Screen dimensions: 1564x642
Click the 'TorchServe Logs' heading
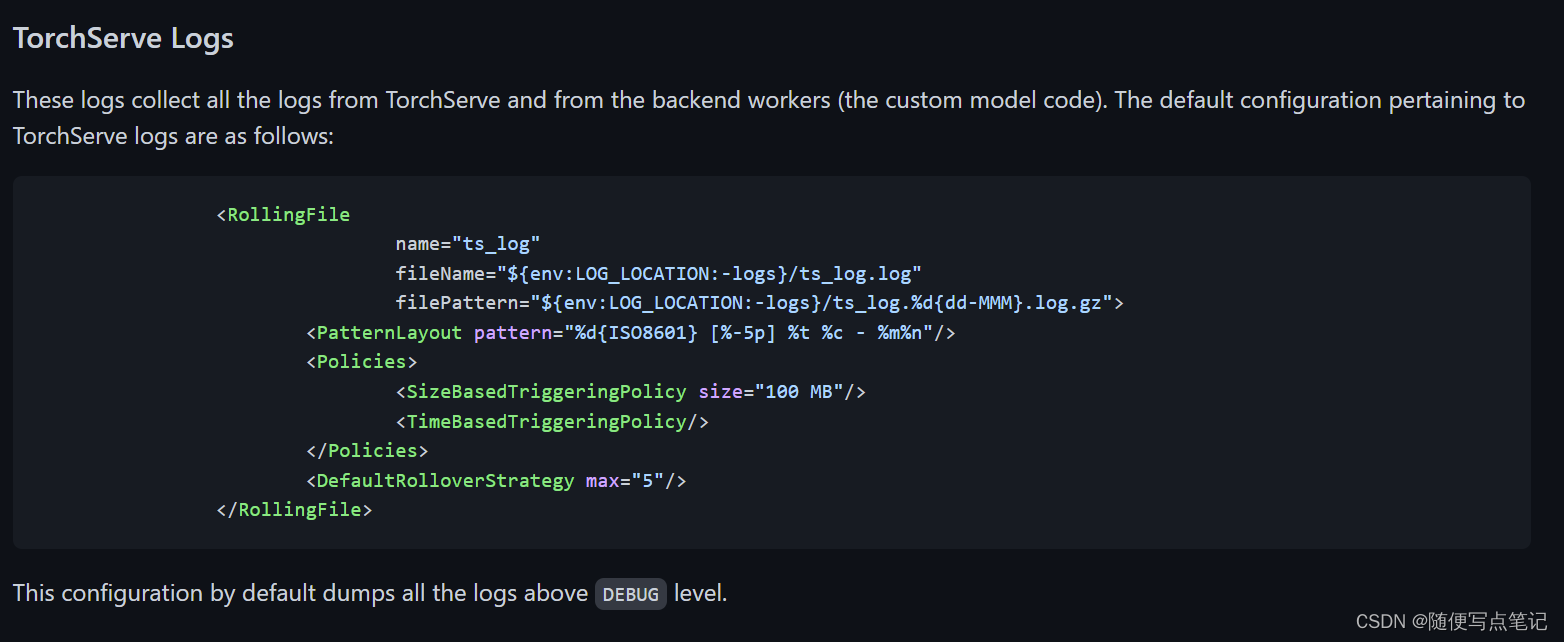click(123, 39)
